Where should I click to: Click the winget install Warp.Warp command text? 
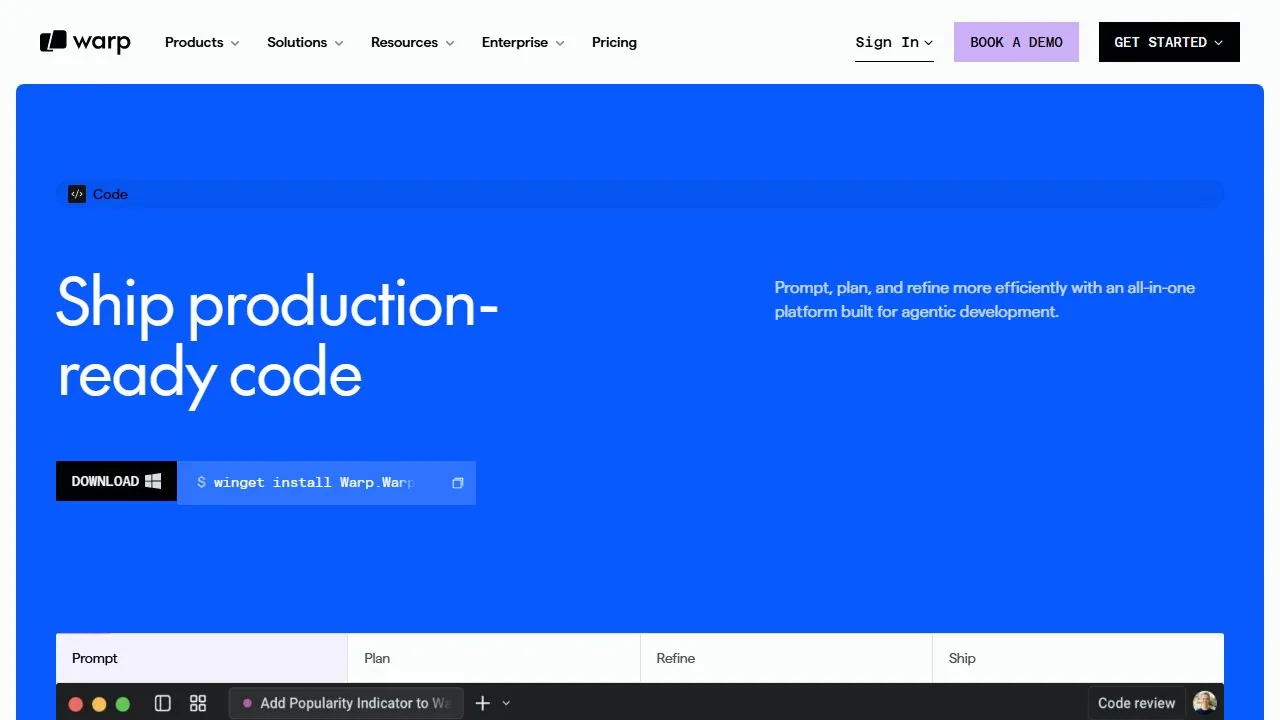click(313, 482)
